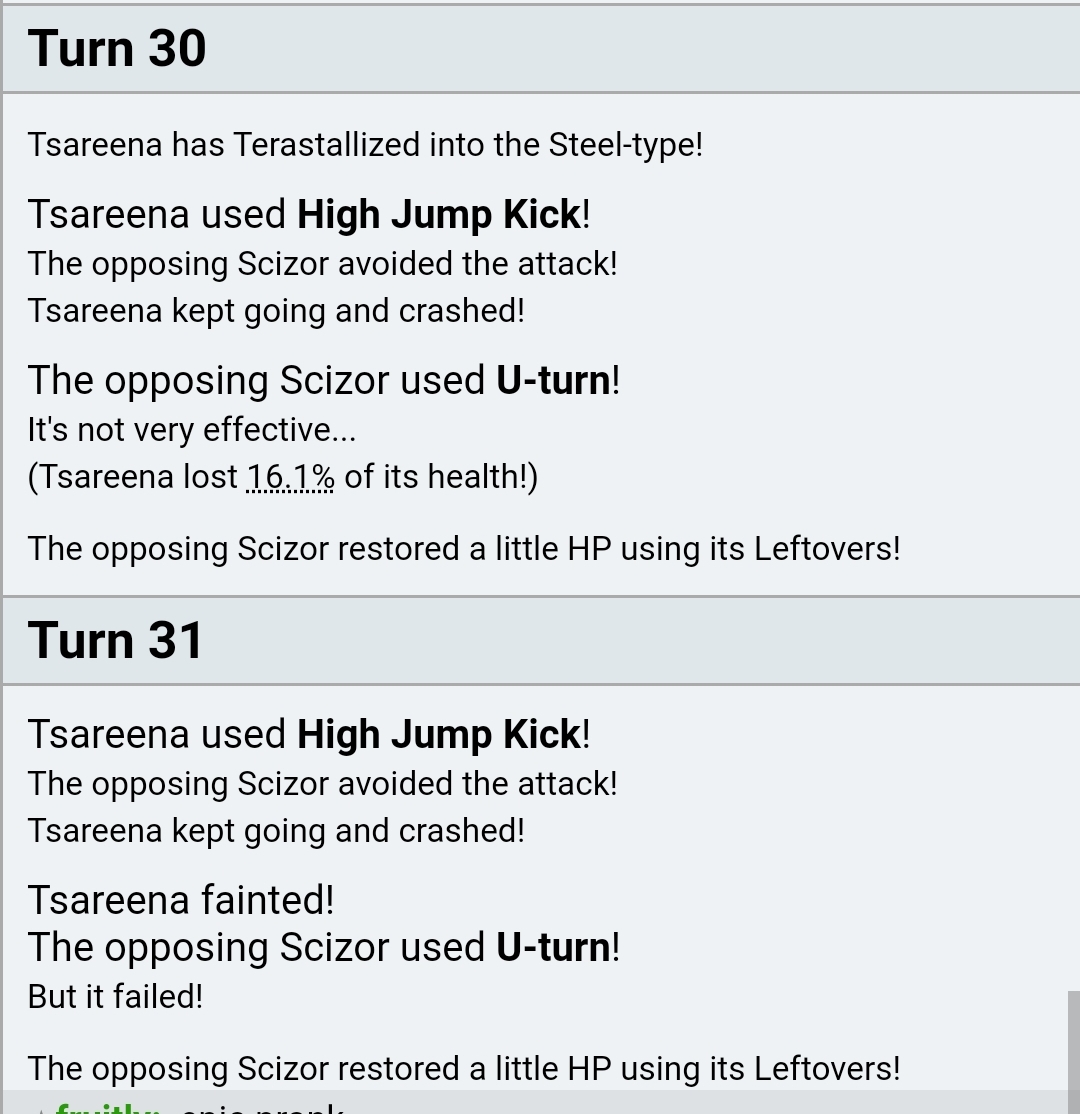
Task: Click Turn 30 "avoided the attack" line
Action: (323, 264)
